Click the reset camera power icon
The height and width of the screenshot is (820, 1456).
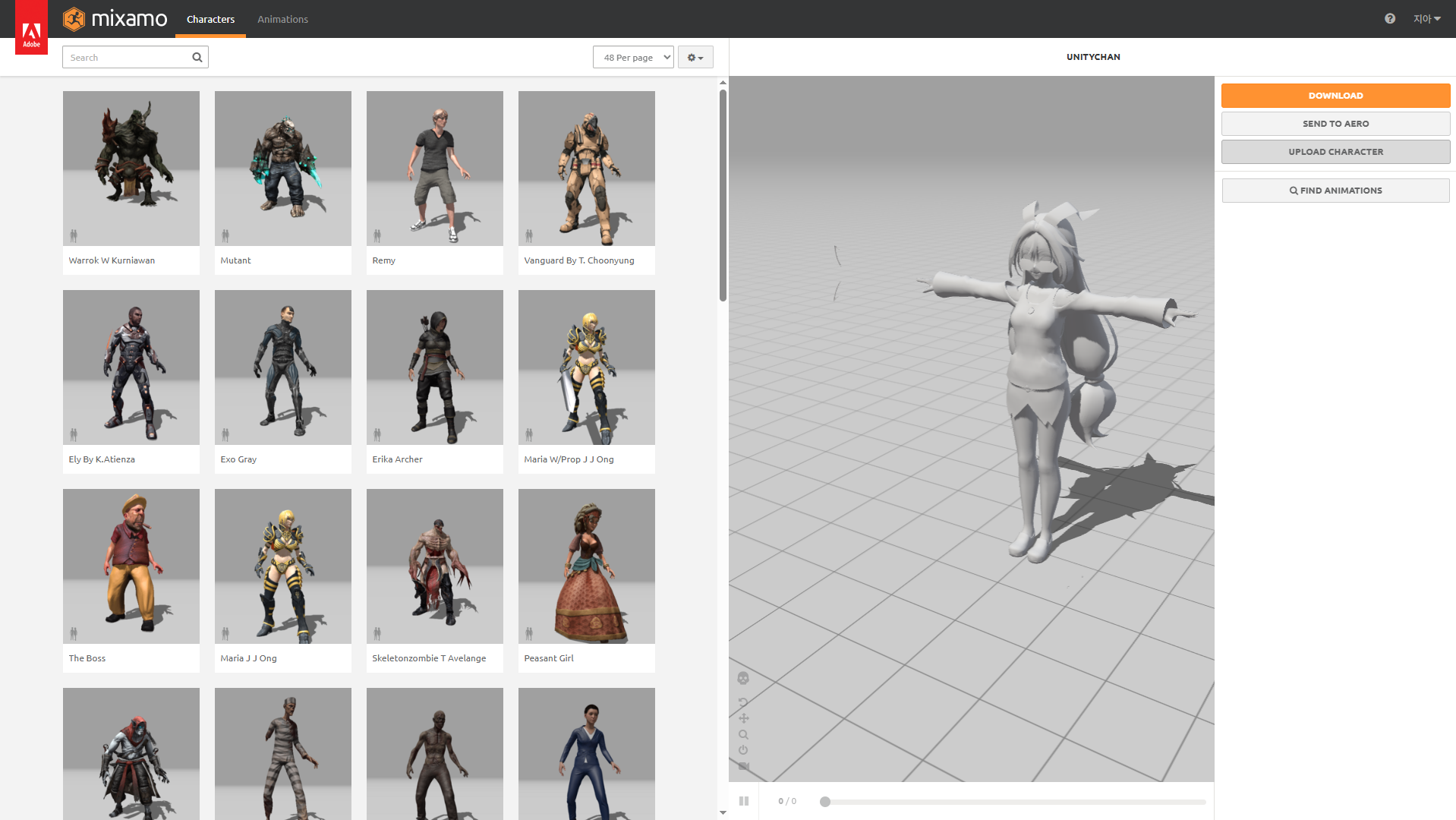[x=743, y=750]
